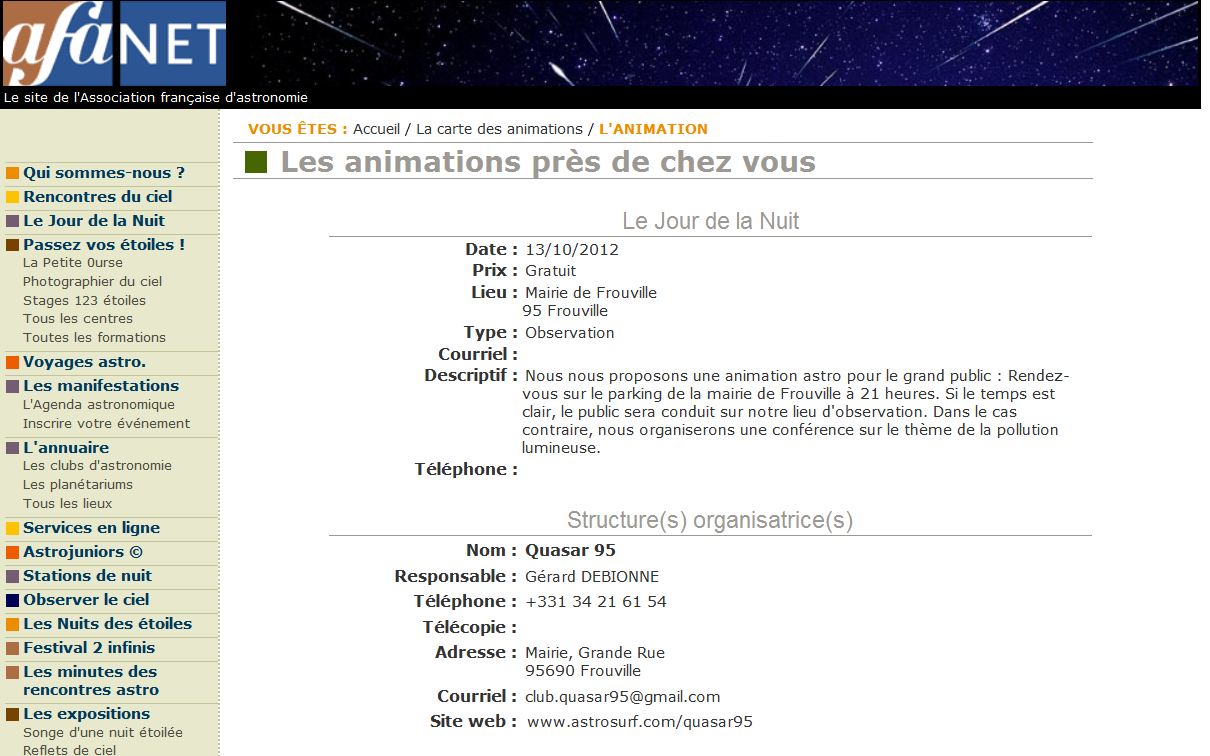Open Les minutes des rencontres astro
The height and width of the screenshot is (756, 1210).
click(91, 681)
